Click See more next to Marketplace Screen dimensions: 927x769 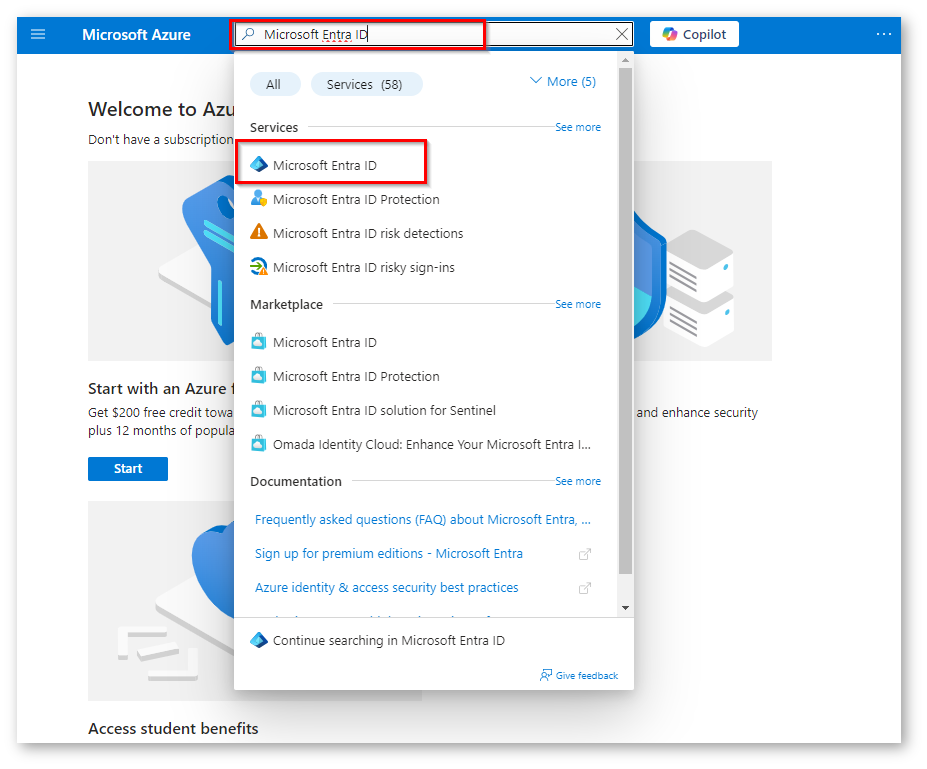578,304
